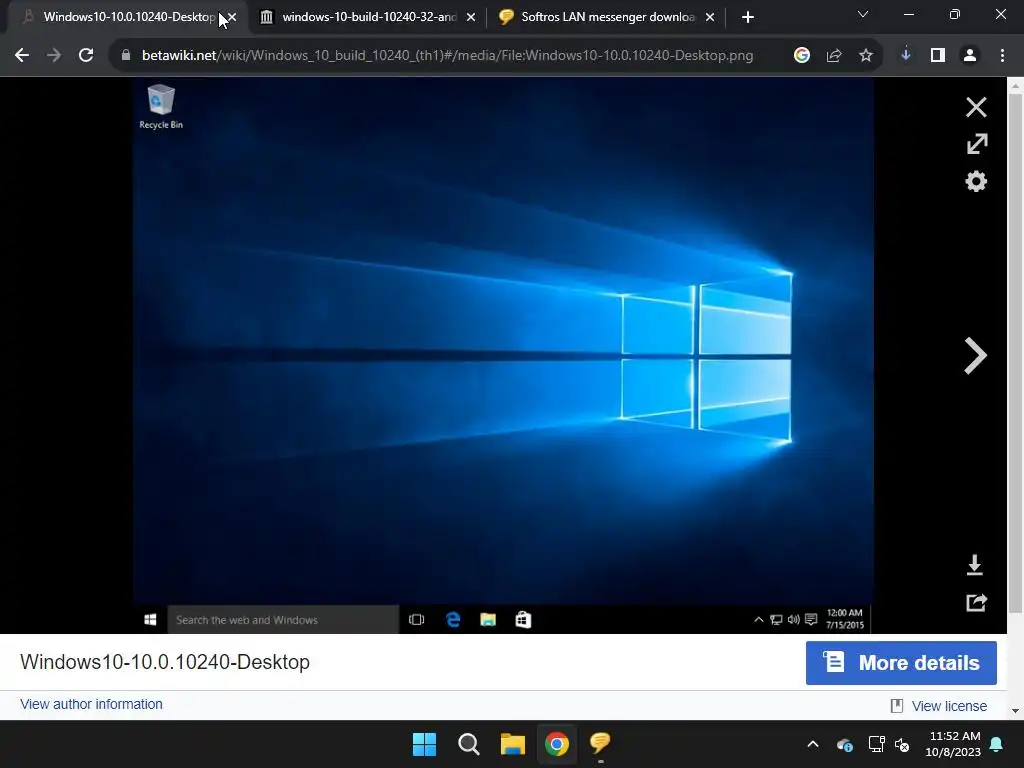This screenshot has height=768, width=1024.
Task: Switch to the windows-10-build-10240-32 tab
Action: 368,17
